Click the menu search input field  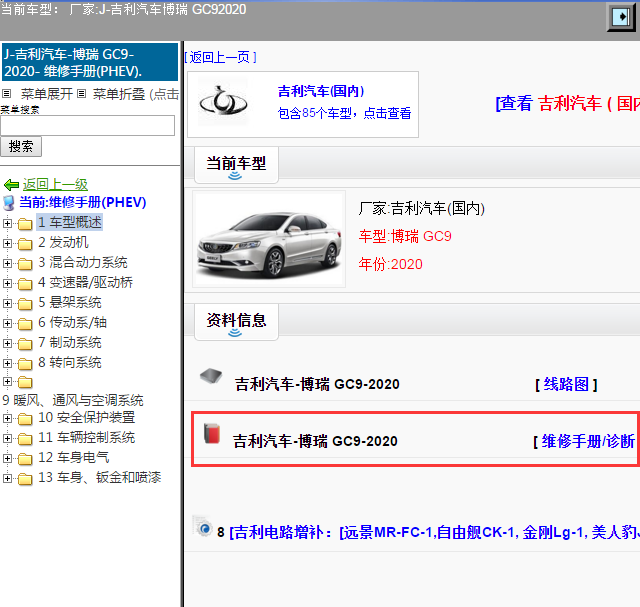tap(87, 125)
